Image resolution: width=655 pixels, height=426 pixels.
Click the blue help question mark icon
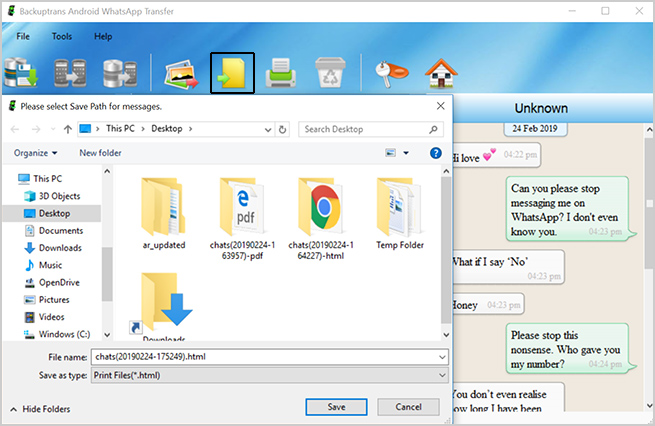[436, 153]
